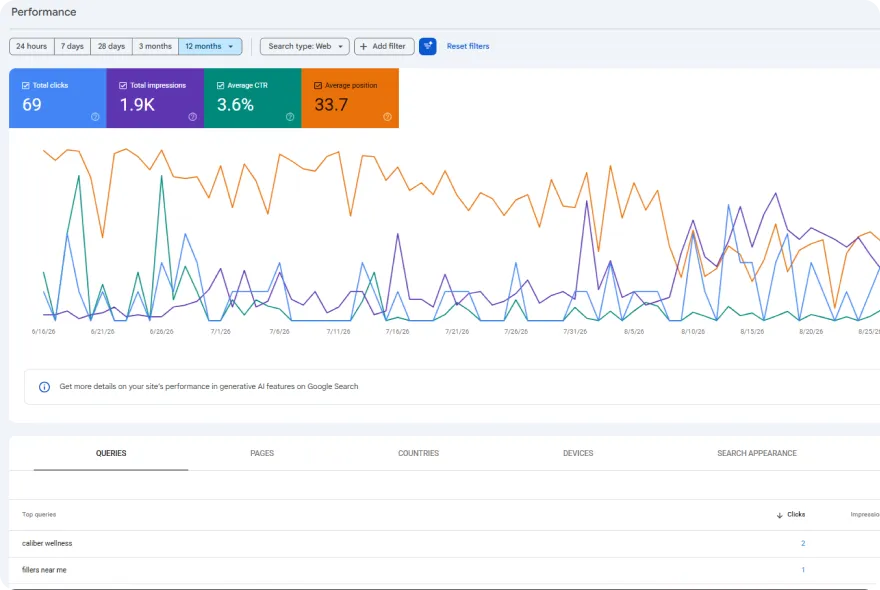Viewport: 880px width, 590px height.
Task: Click the Clicks sort arrow icon
Action: click(x=780, y=515)
